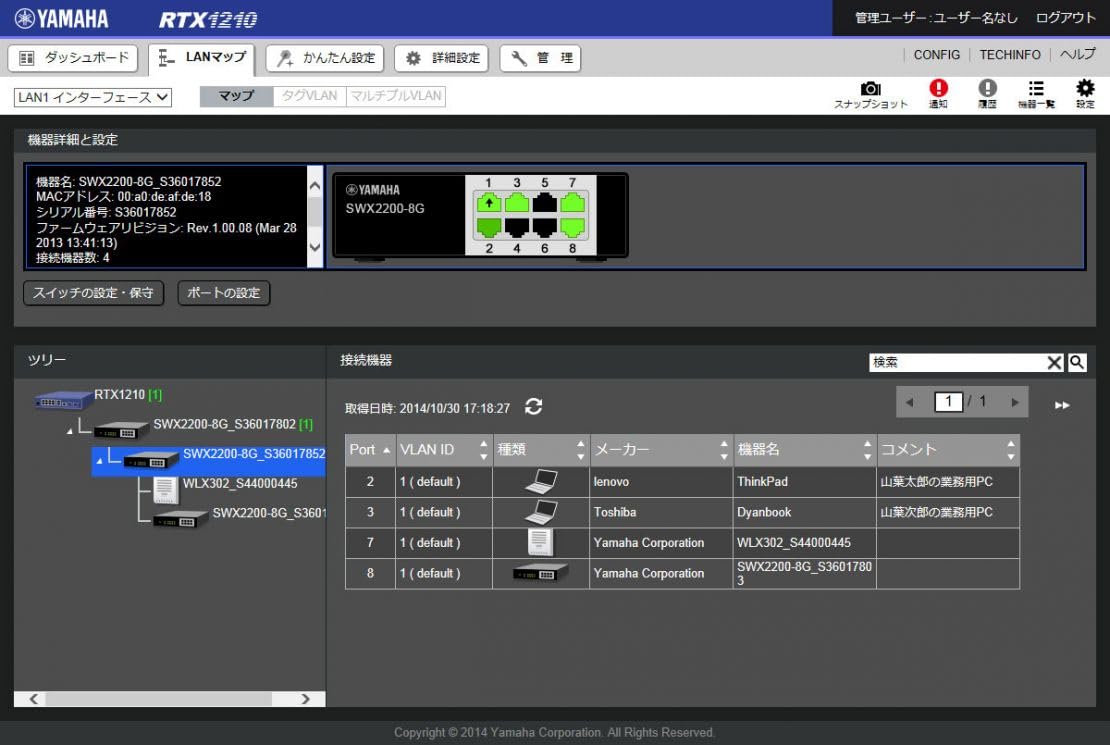
Task: Open the Detailed Settings (詳細設定) tab
Action: click(x=442, y=58)
